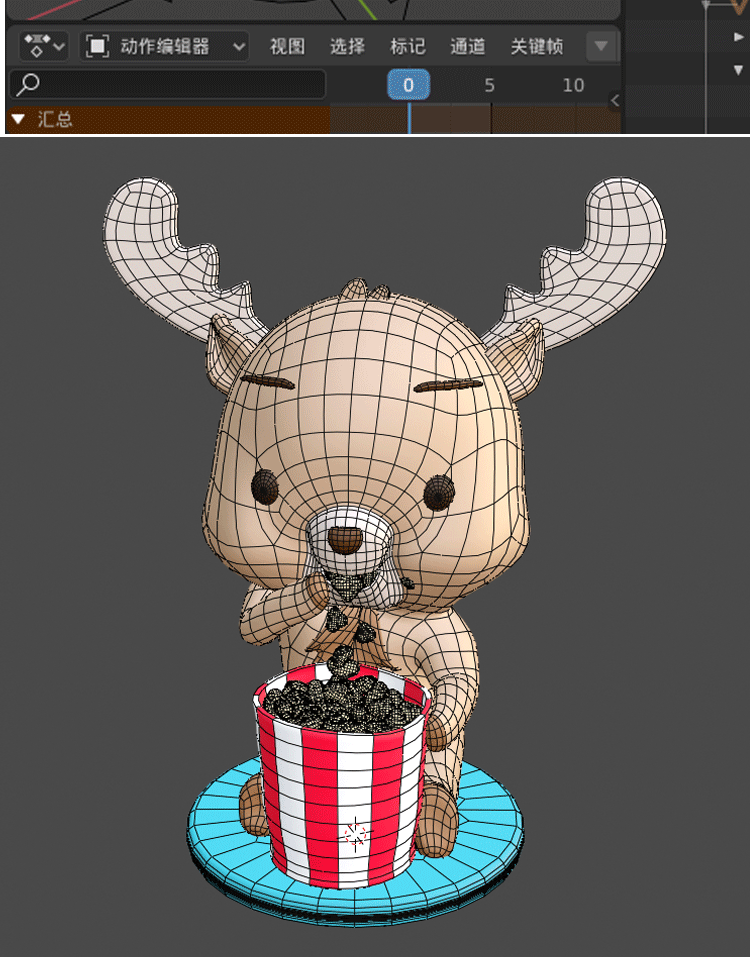Viewport: 750px width, 960px height.
Task: Open the 标记 menu
Action: [407, 46]
